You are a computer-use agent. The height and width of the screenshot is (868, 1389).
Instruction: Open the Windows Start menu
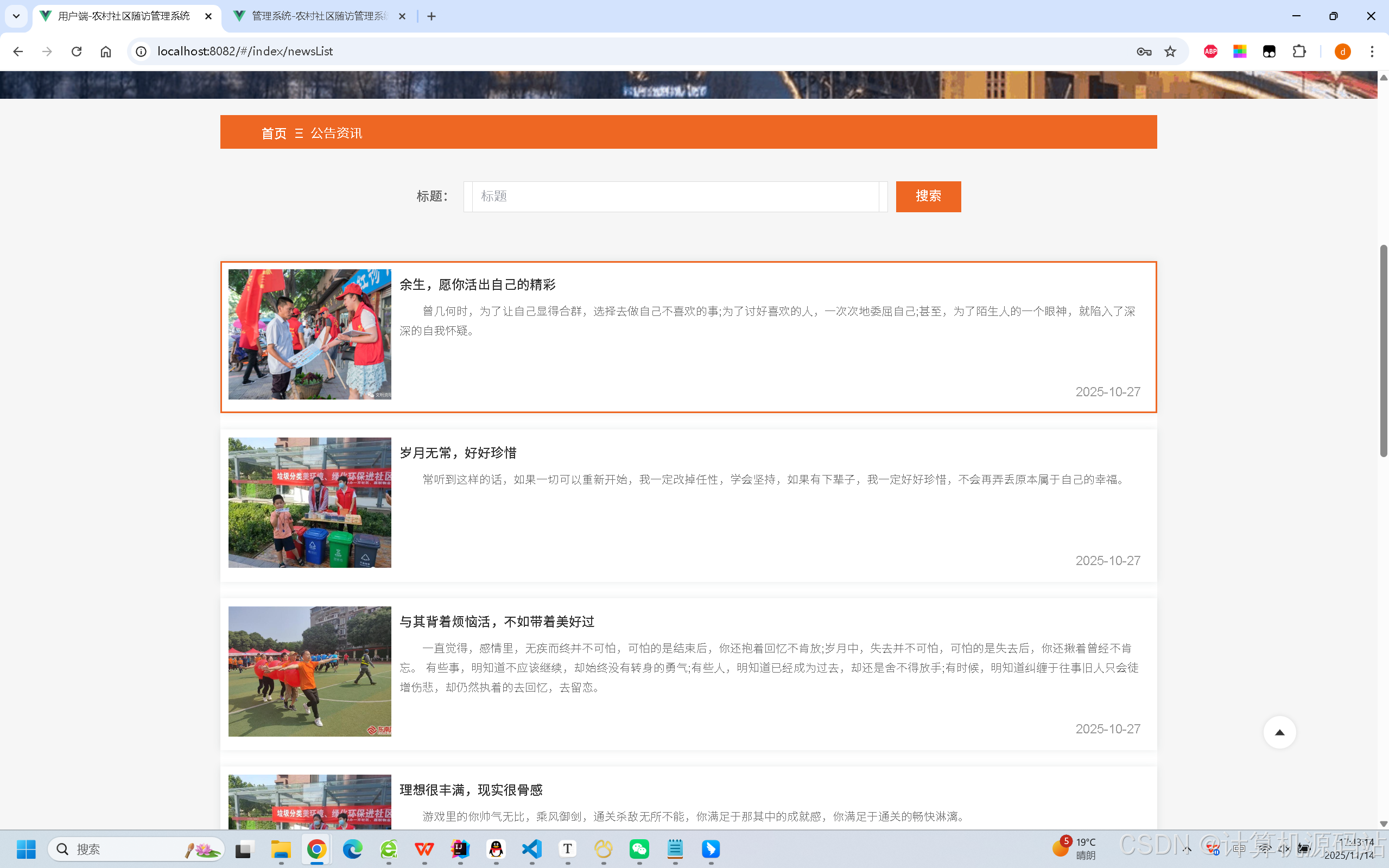point(26,848)
